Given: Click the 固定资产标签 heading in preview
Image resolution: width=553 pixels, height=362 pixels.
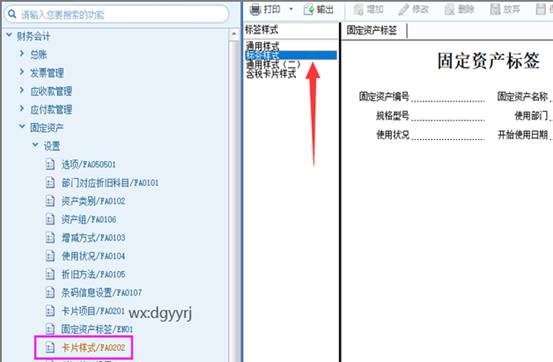Looking at the screenshot, I should point(488,61).
